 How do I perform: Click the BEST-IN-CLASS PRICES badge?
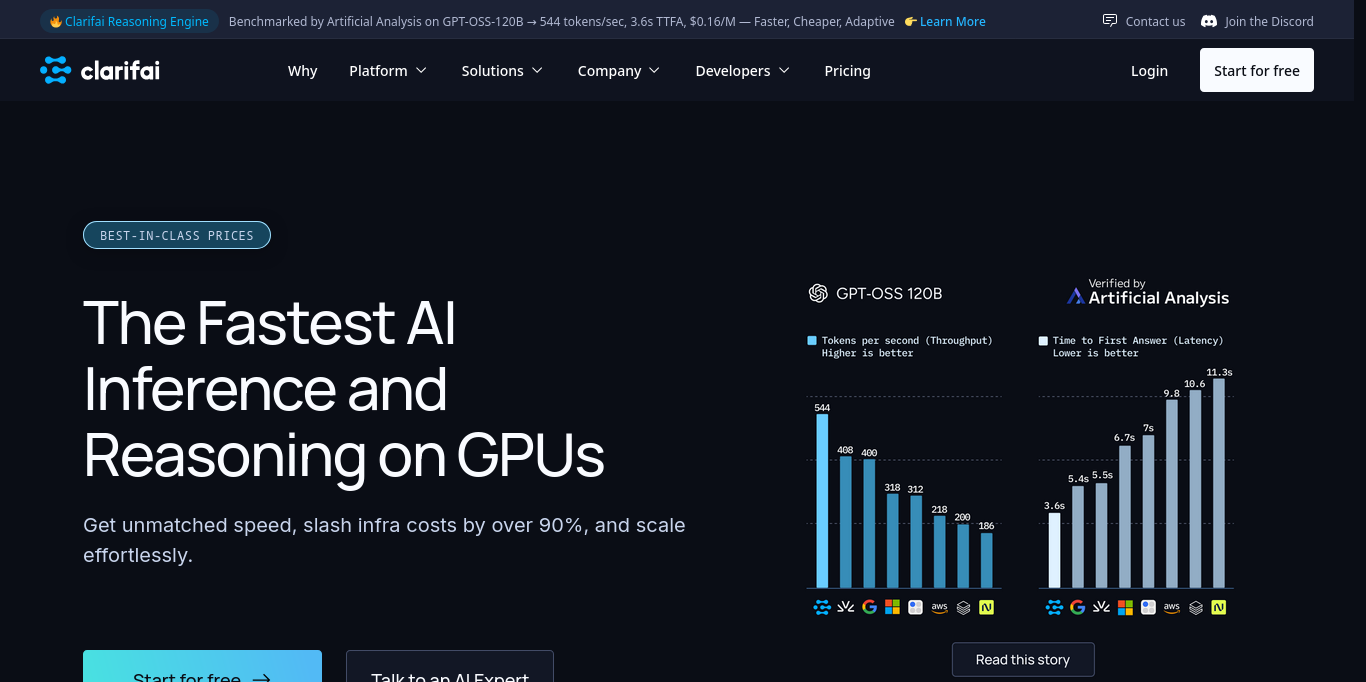pos(177,235)
